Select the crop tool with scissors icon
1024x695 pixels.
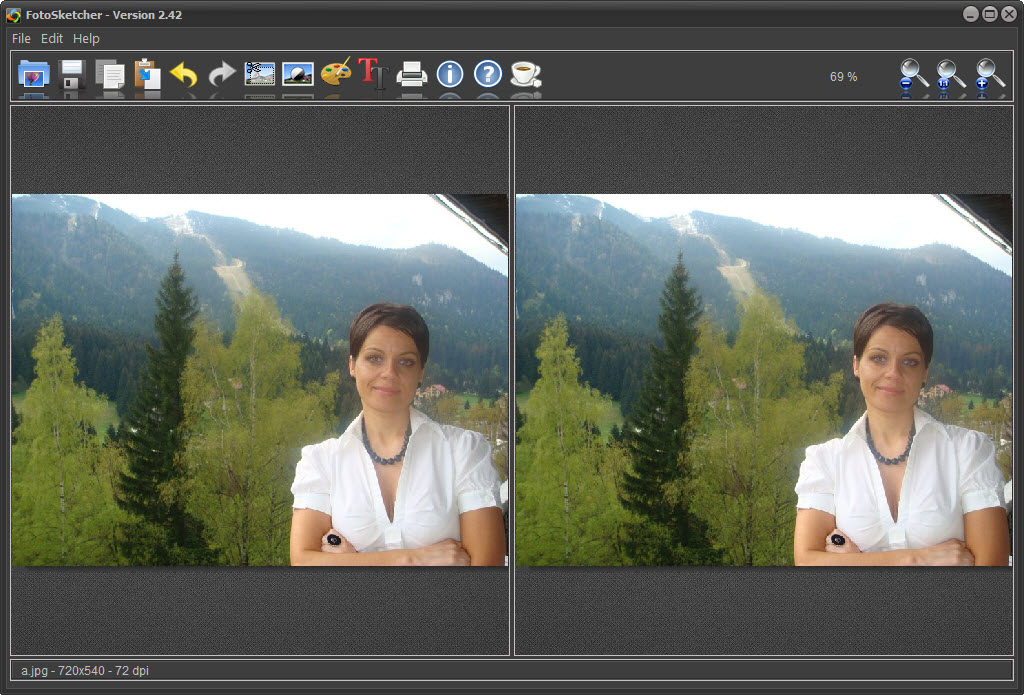[260, 75]
